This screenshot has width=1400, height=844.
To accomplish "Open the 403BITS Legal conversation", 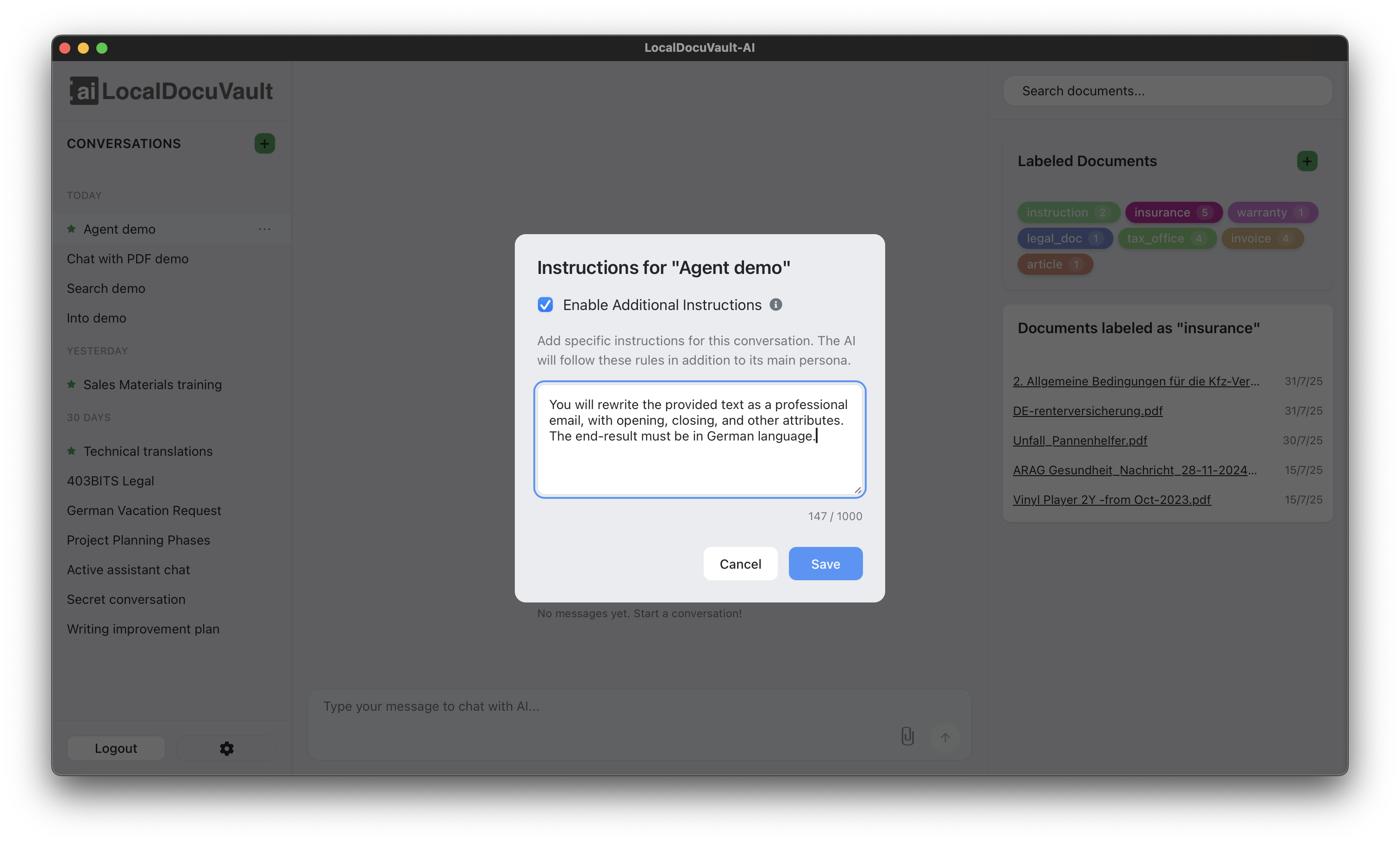I will [171, 480].
